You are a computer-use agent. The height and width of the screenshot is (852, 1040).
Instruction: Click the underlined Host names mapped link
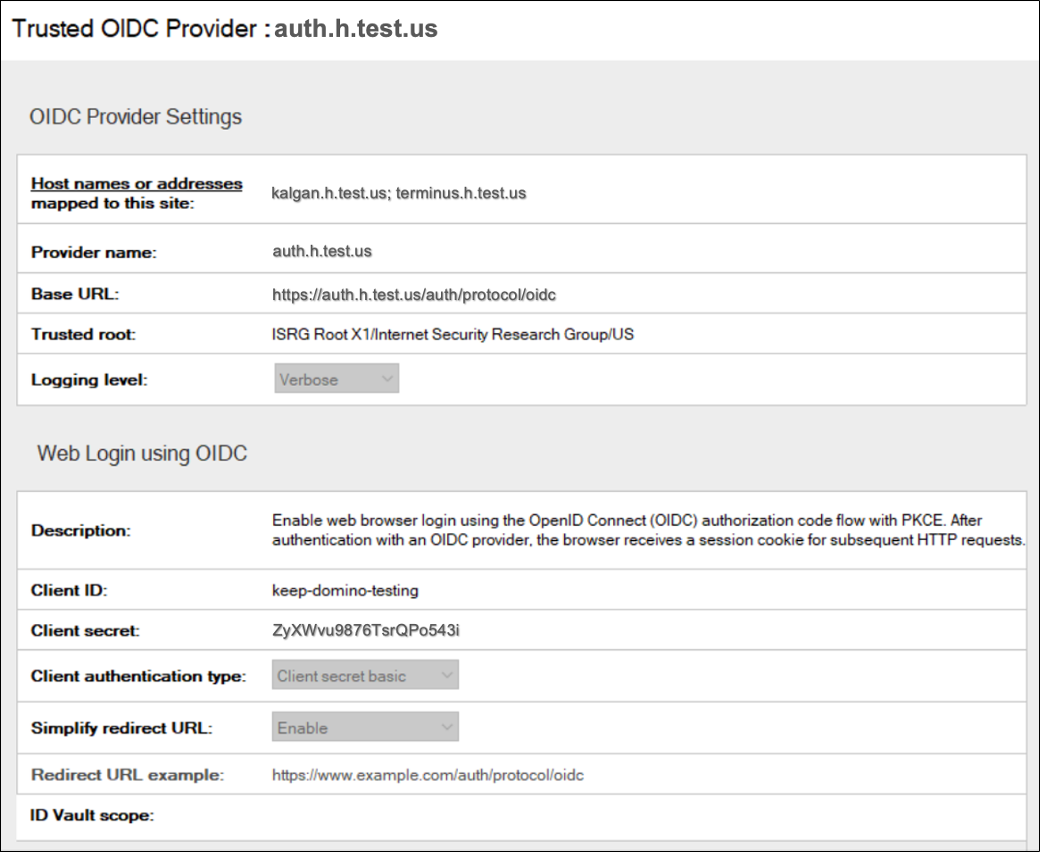click(136, 183)
